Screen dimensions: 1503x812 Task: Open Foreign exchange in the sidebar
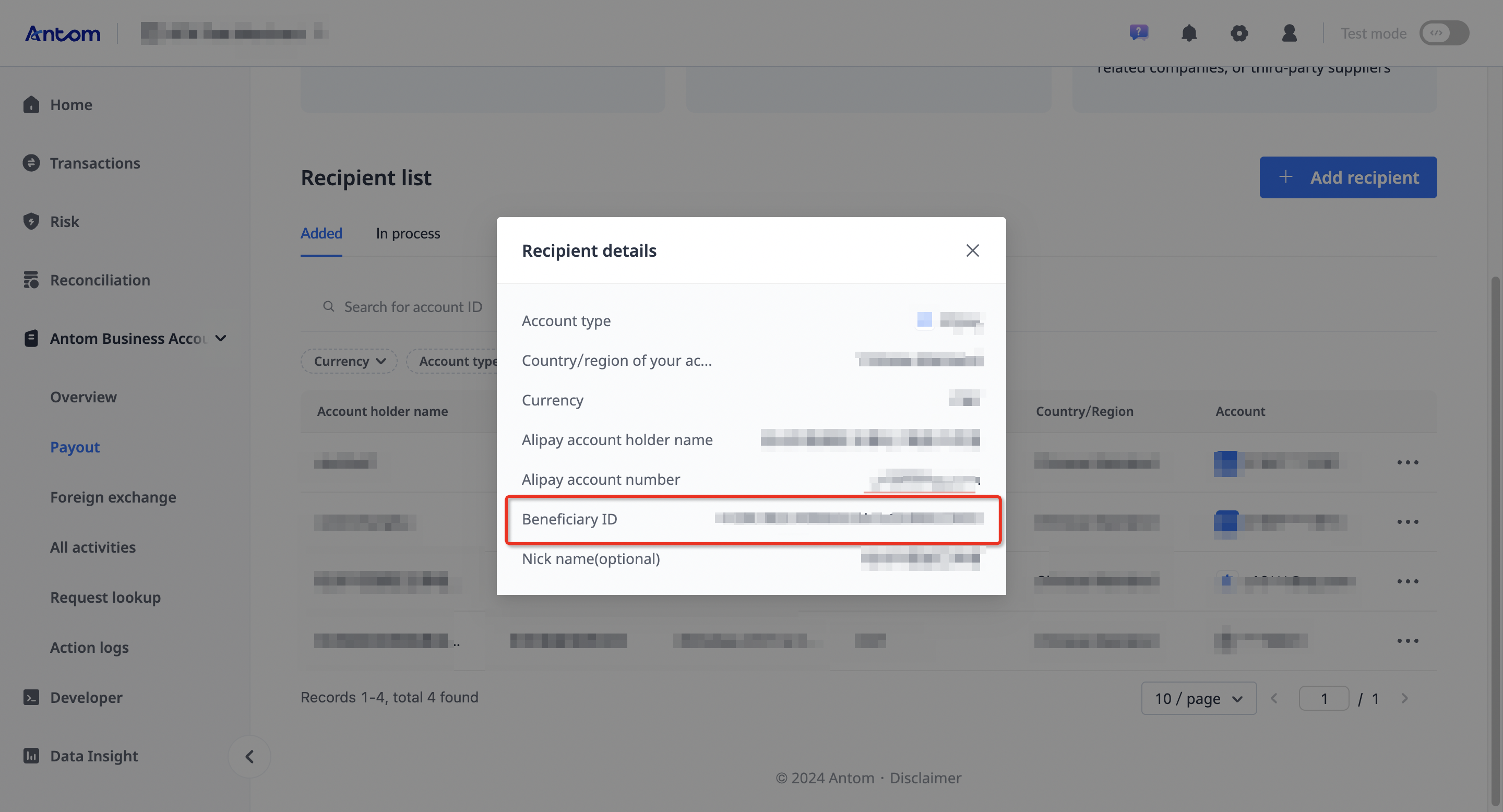pos(113,497)
